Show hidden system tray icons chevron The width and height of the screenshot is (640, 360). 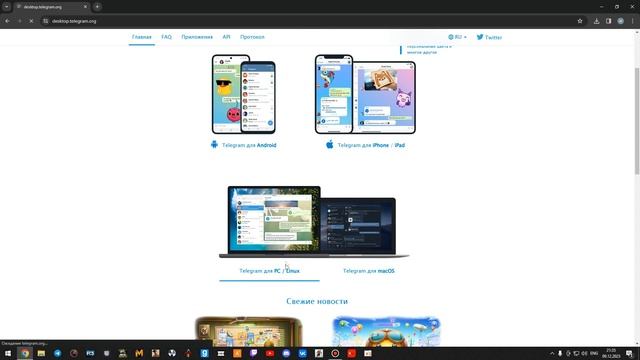click(x=552, y=353)
